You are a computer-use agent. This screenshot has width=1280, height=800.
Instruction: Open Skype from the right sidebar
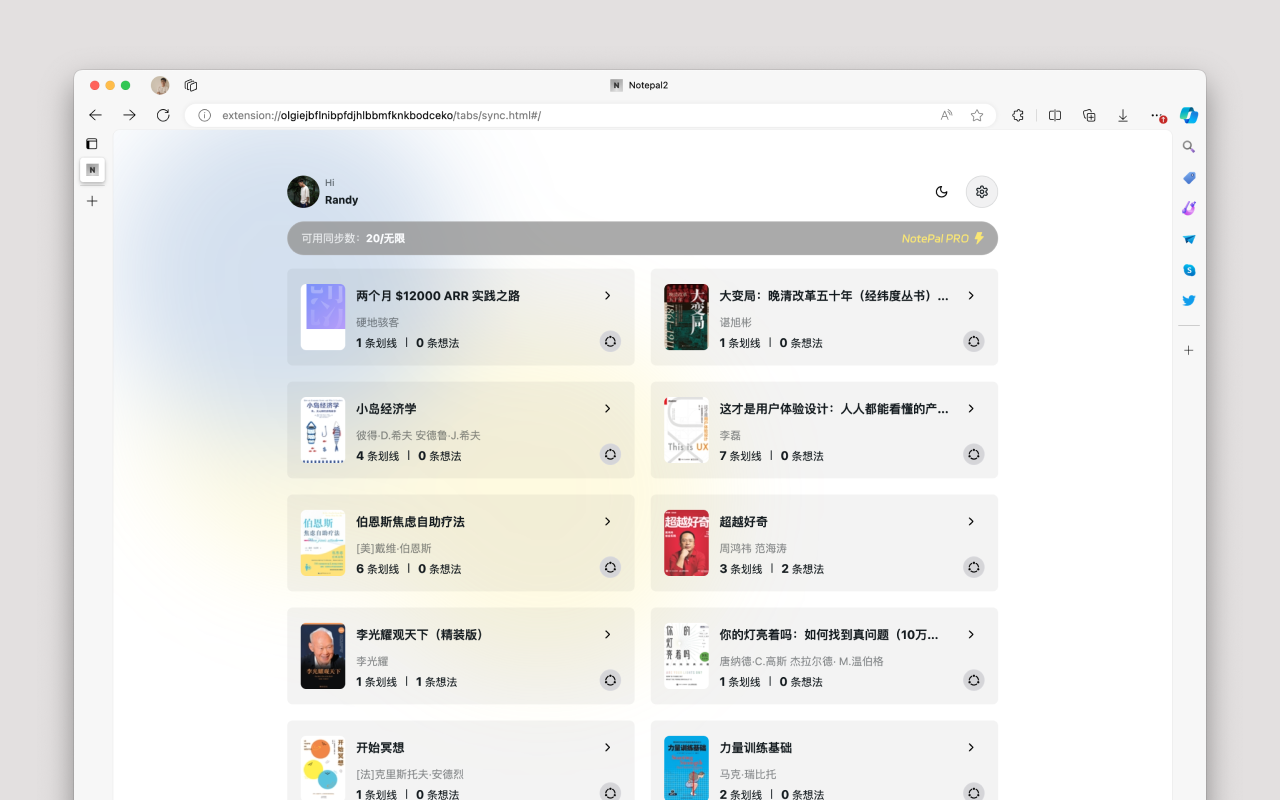1188,269
